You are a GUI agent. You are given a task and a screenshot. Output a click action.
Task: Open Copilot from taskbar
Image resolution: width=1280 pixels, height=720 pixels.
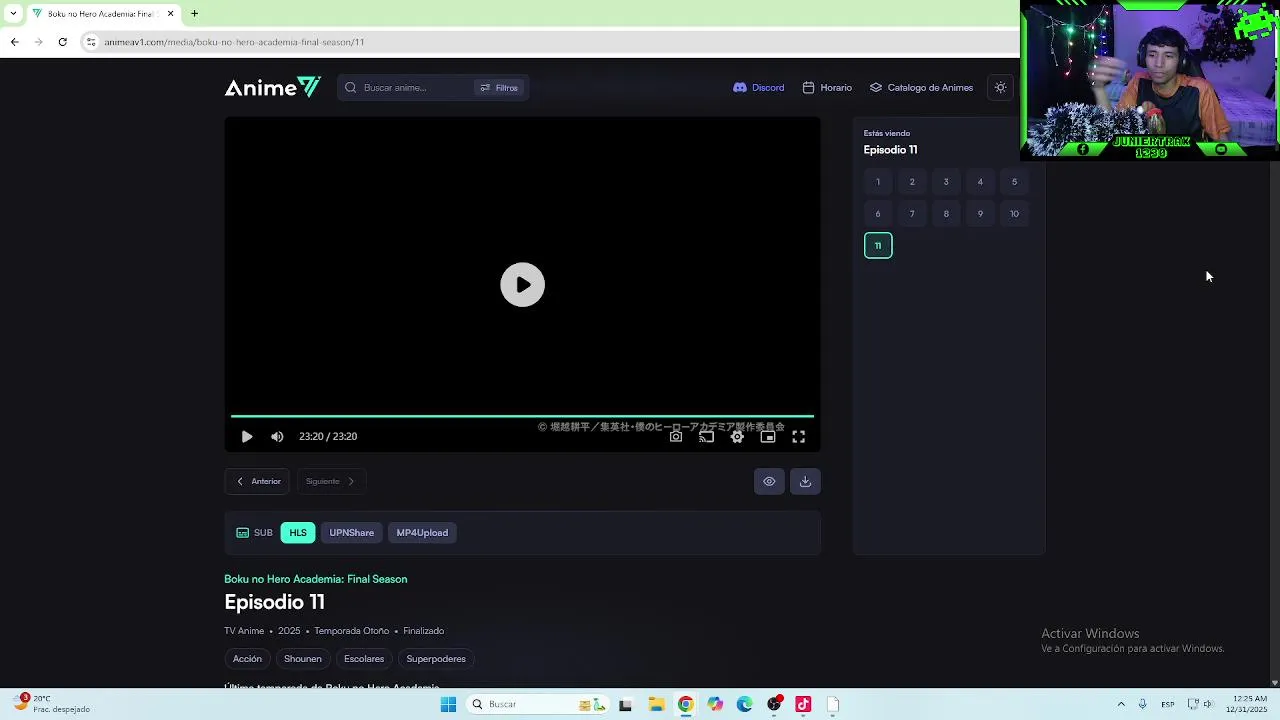715,705
